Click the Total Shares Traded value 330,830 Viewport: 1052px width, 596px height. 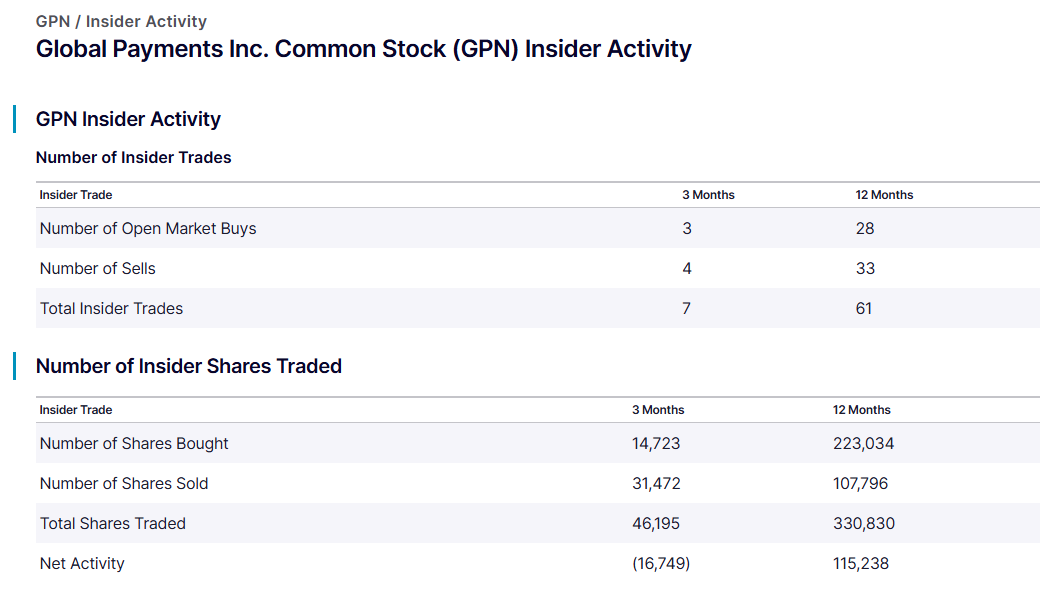pyautogui.click(x=864, y=523)
